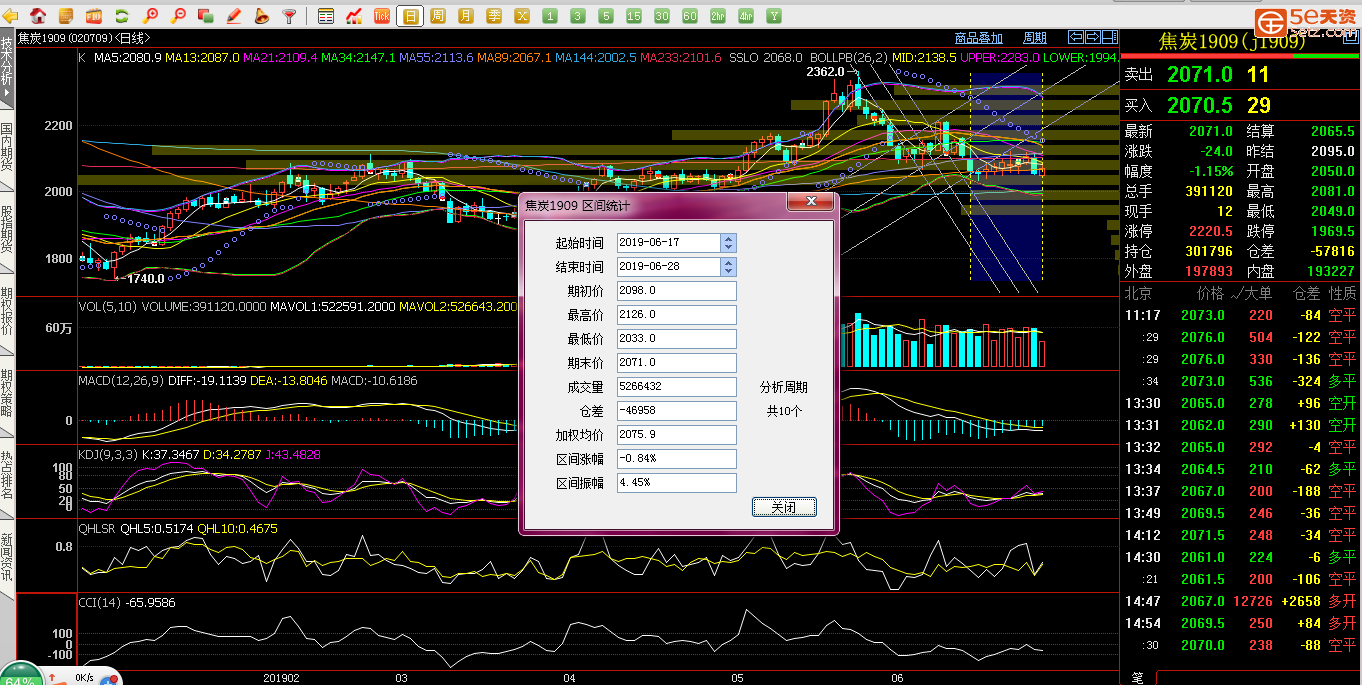Image resolution: width=1362 pixels, height=685 pixels.
Task: Click the F10 info icon
Action: point(94,16)
